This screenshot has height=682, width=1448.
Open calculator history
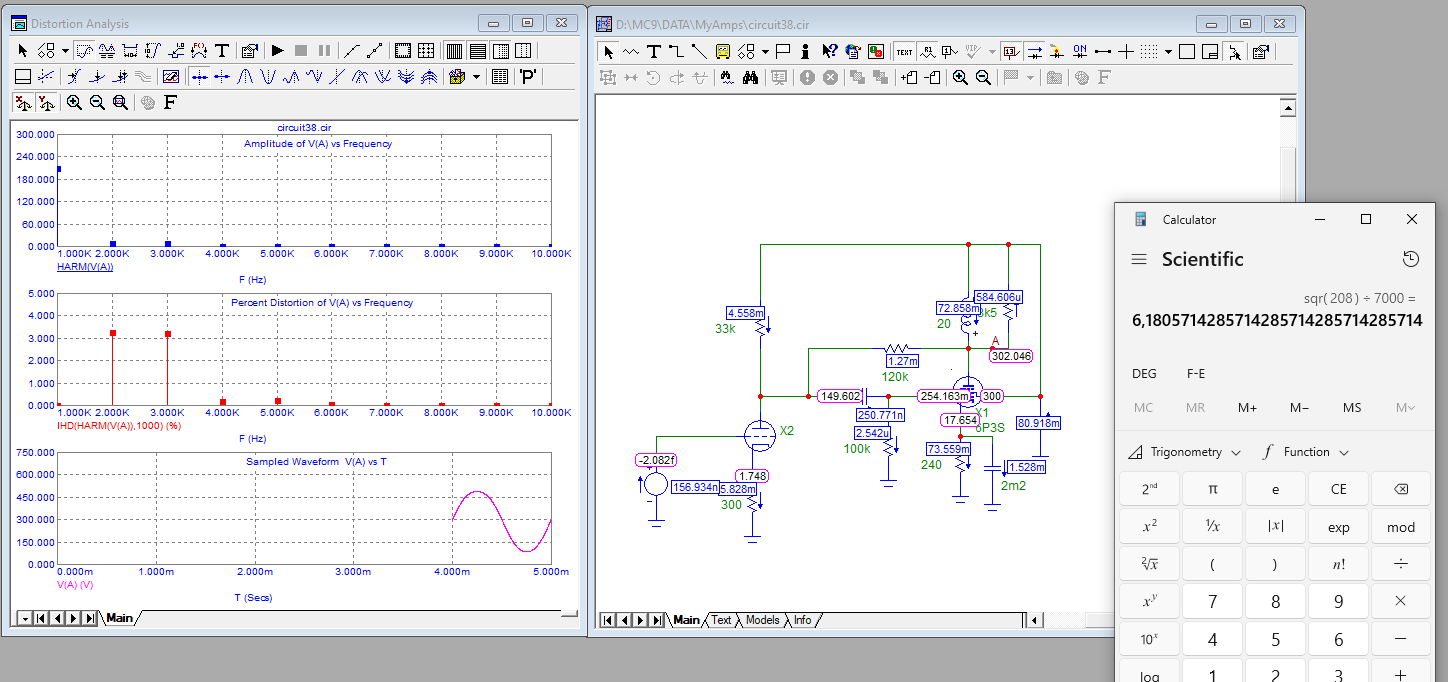1410,259
